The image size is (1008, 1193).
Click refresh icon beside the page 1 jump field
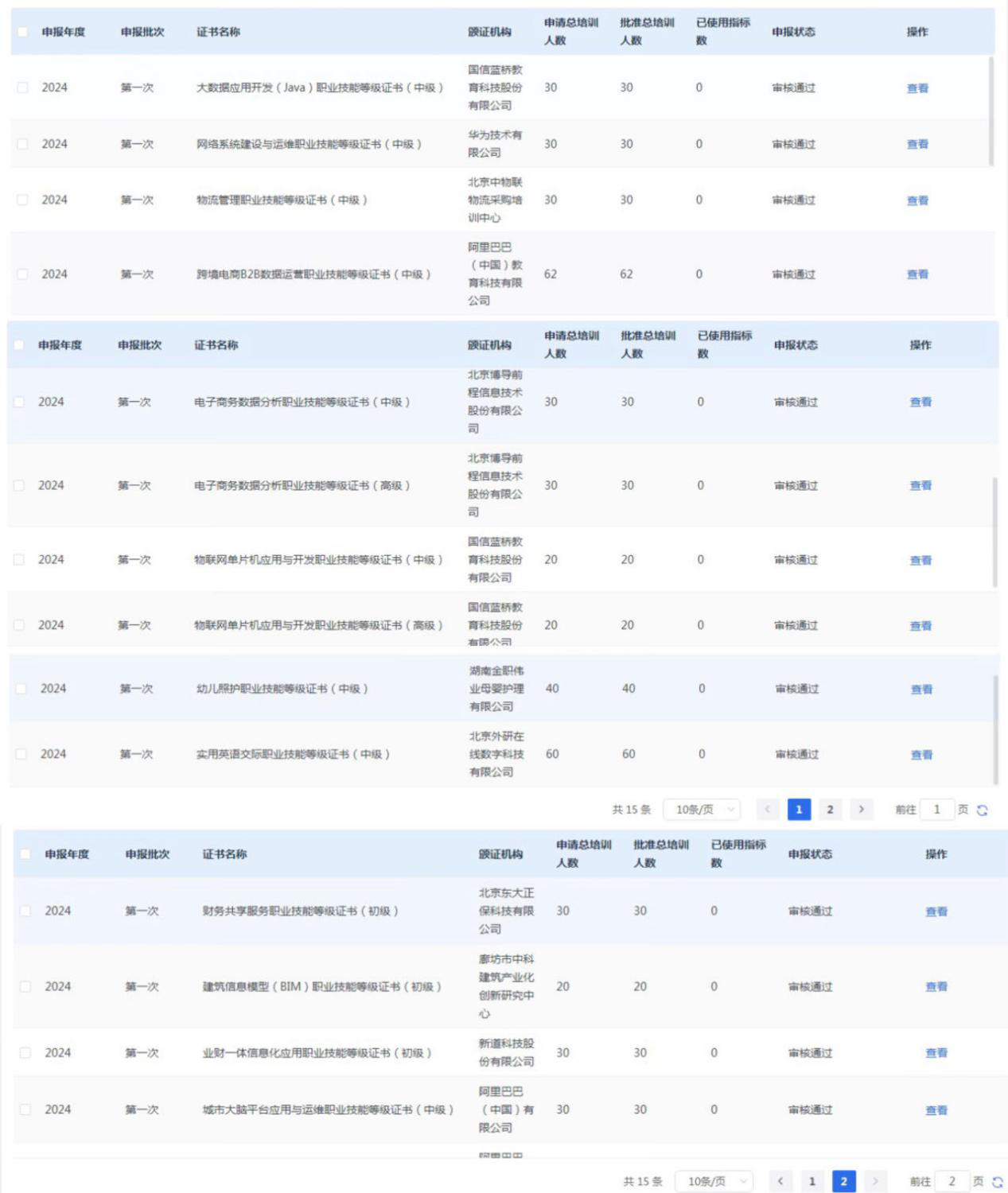coord(982,810)
